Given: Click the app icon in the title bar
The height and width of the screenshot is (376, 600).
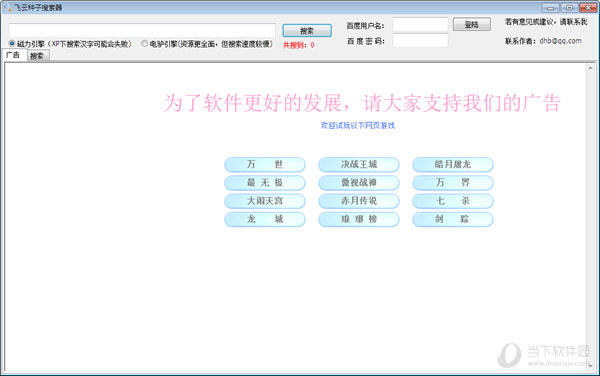Looking at the screenshot, I should point(7,7).
